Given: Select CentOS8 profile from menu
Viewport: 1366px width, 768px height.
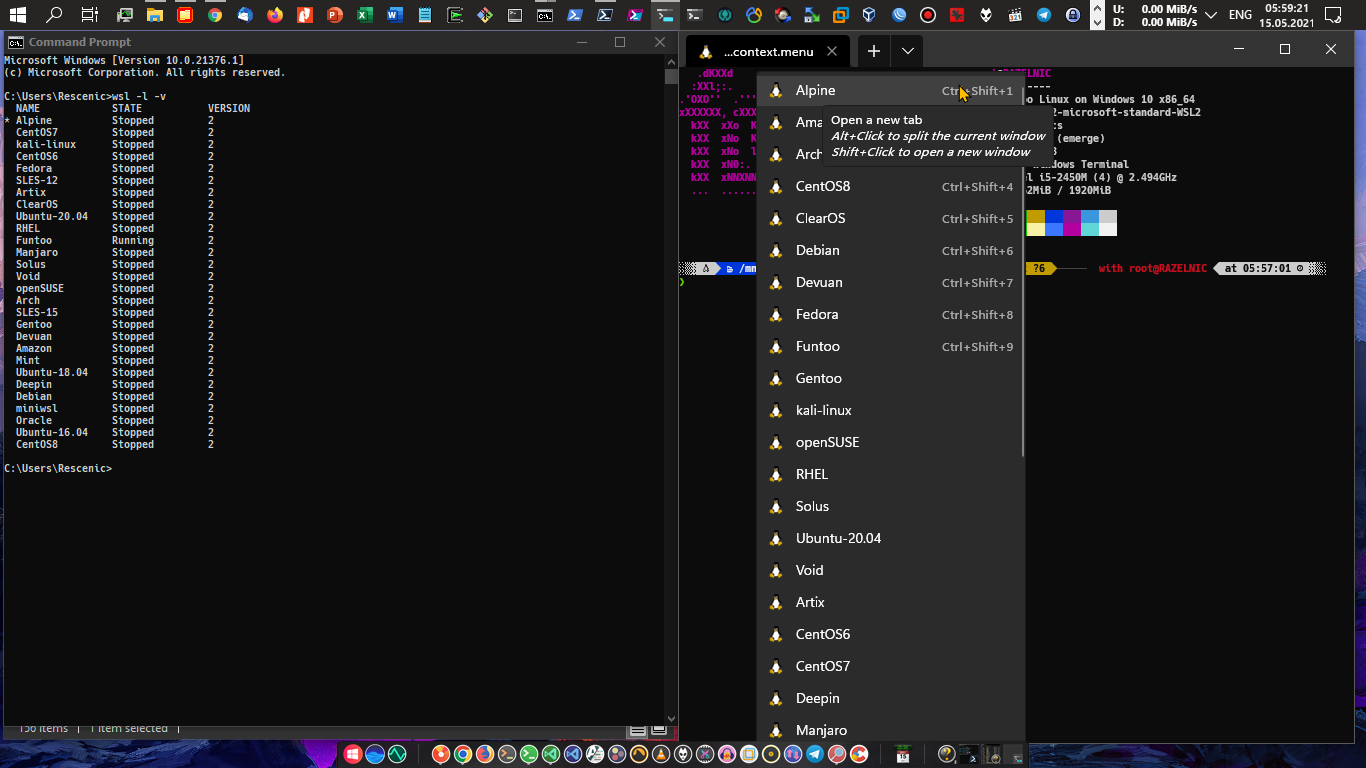Looking at the screenshot, I should point(891,186).
